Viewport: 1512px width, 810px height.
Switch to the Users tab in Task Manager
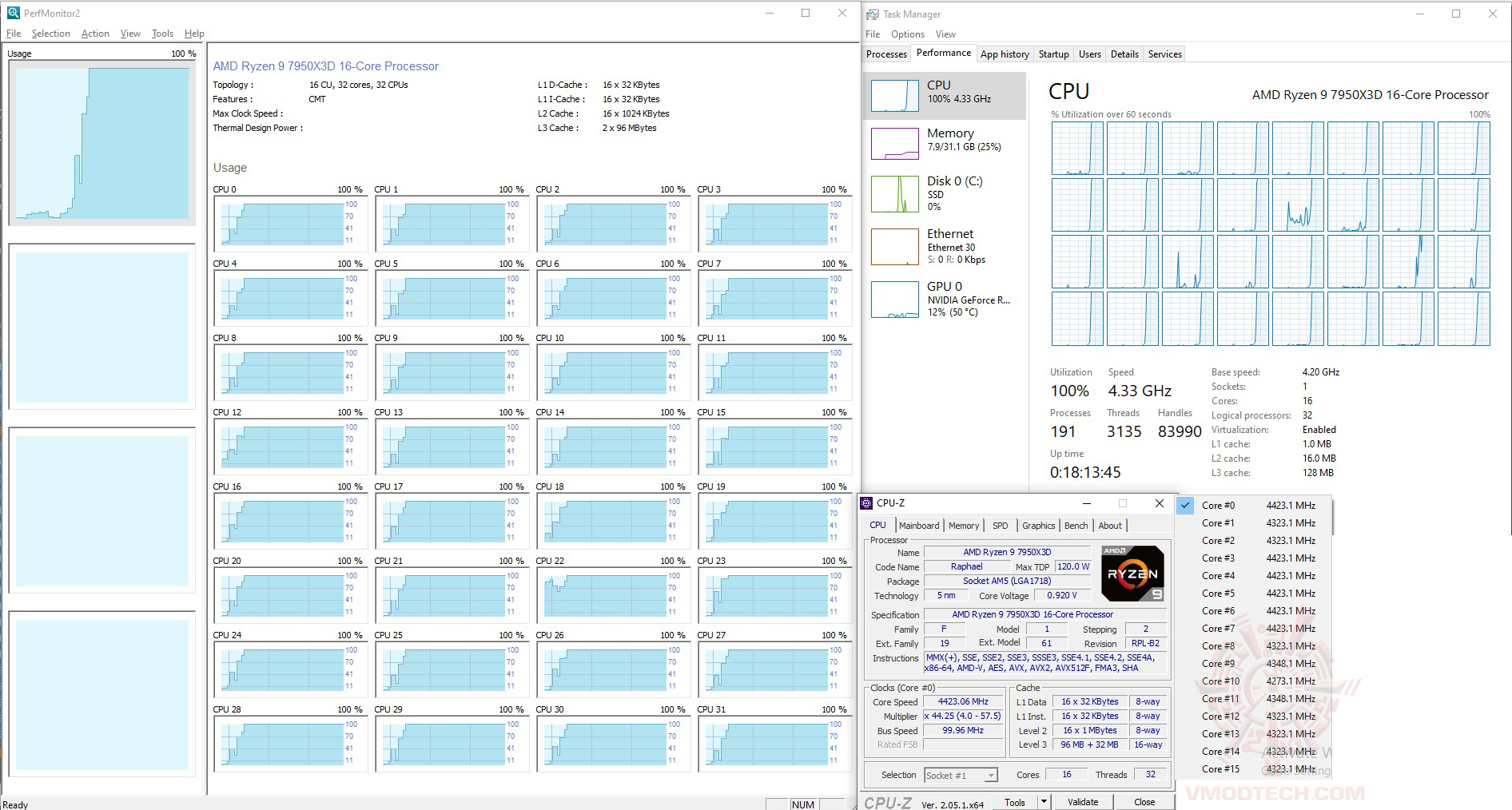(1089, 54)
